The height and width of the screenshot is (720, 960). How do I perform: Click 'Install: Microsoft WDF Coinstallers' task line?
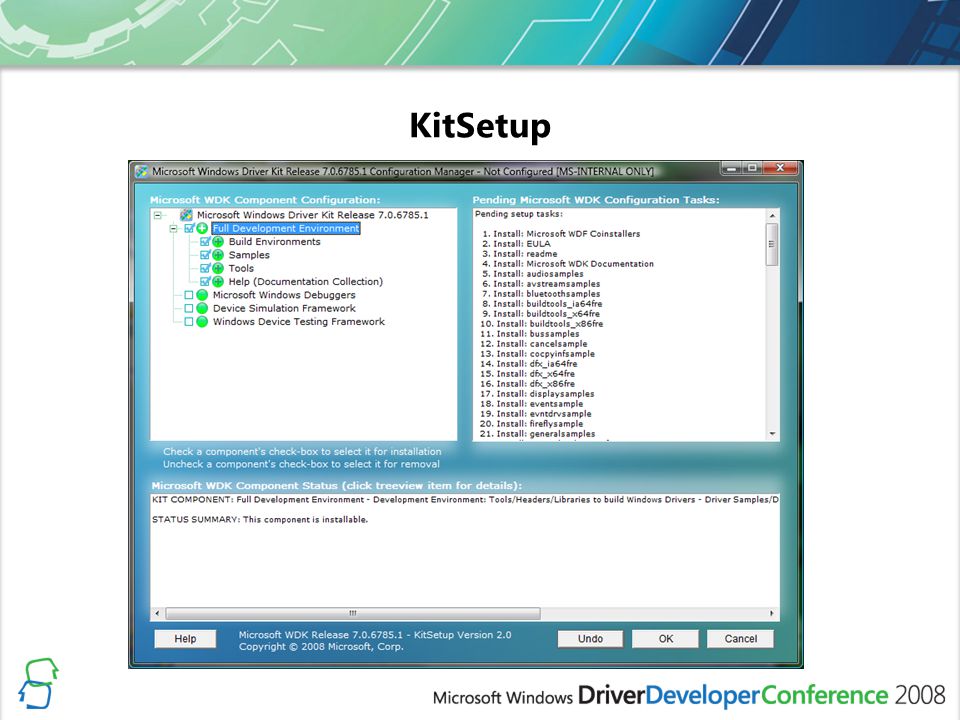tap(561, 234)
